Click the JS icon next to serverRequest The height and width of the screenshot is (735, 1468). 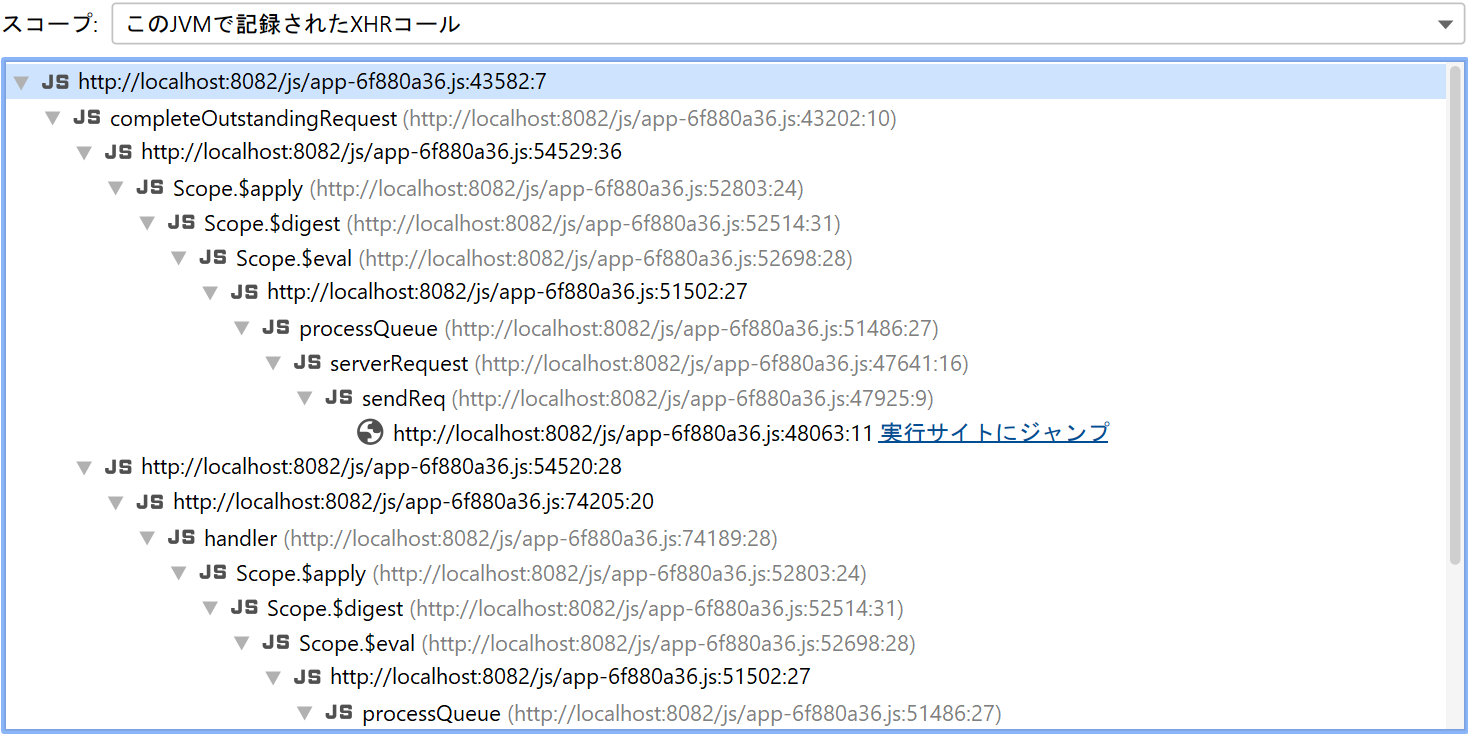pyautogui.click(x=307, y=362)
